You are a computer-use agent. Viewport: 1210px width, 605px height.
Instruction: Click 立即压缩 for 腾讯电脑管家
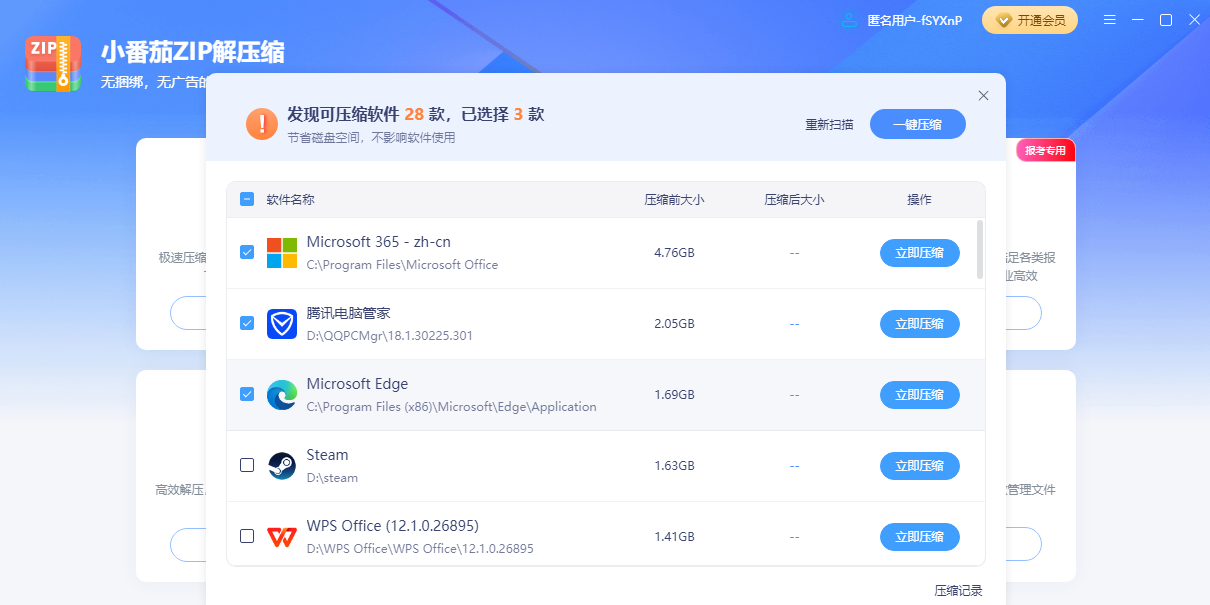pos(920,324)
